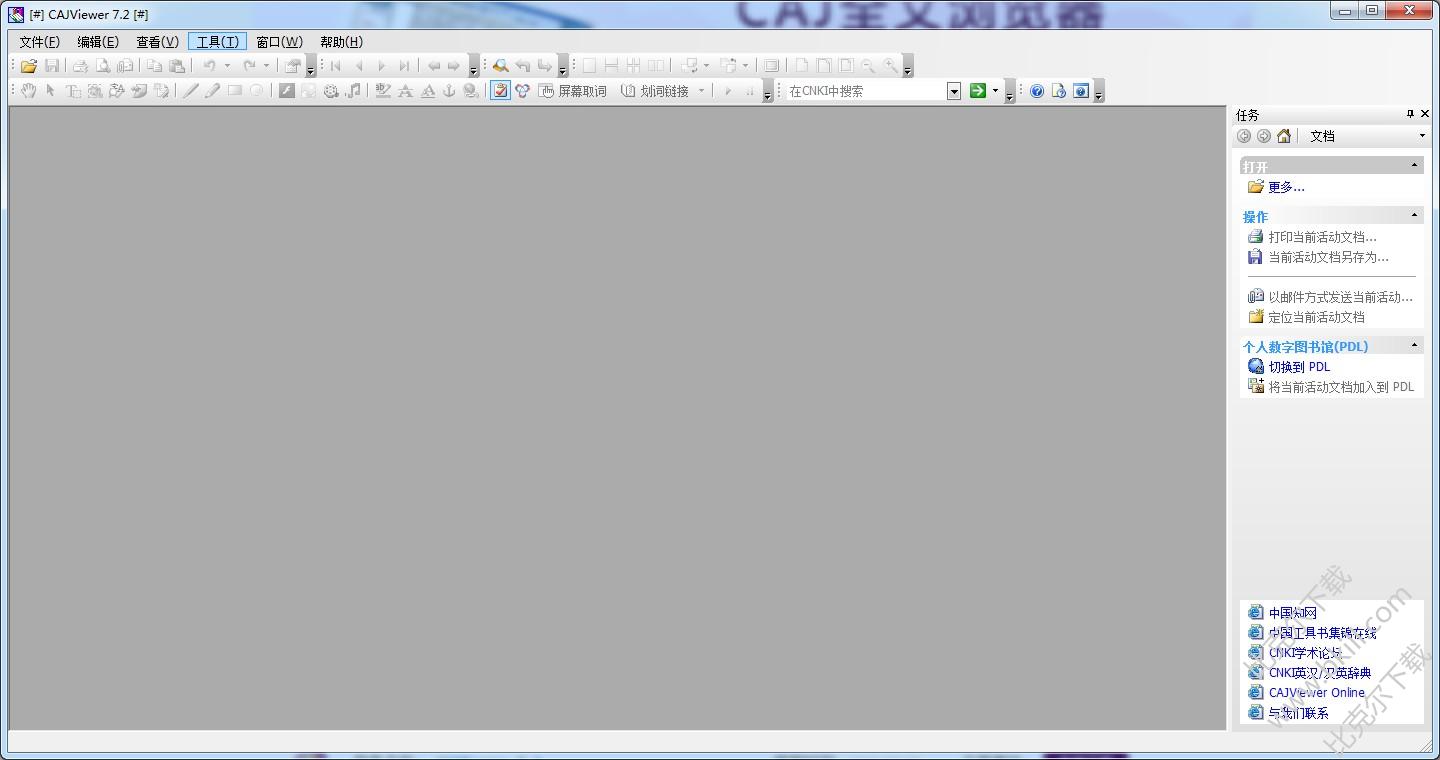The width and height of the screenshot is (1440, 760).
Task: Click 当前活动文档另存为... link
Action: coord(1328,257)
